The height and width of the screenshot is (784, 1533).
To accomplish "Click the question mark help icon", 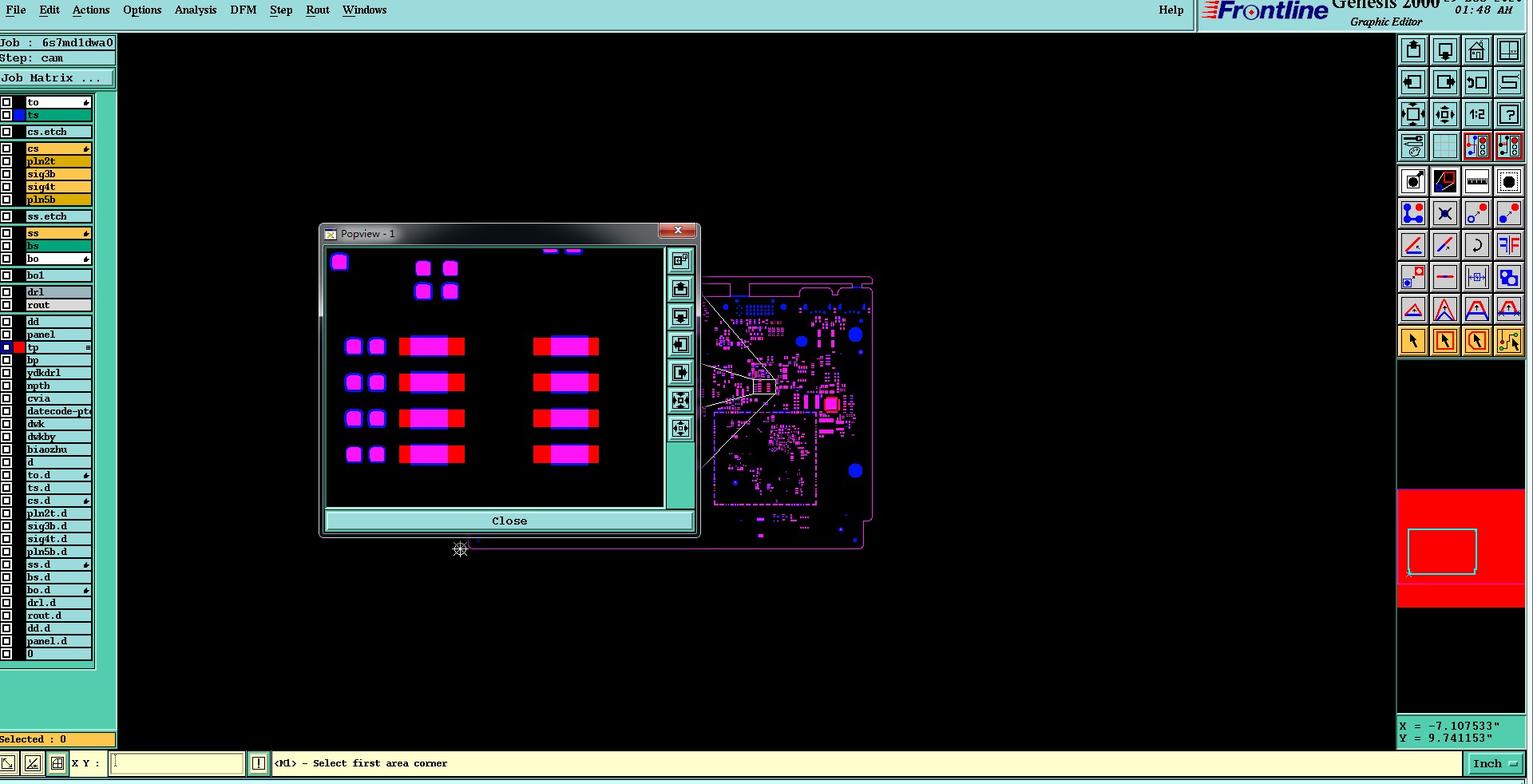I will tap(1509, 114).
